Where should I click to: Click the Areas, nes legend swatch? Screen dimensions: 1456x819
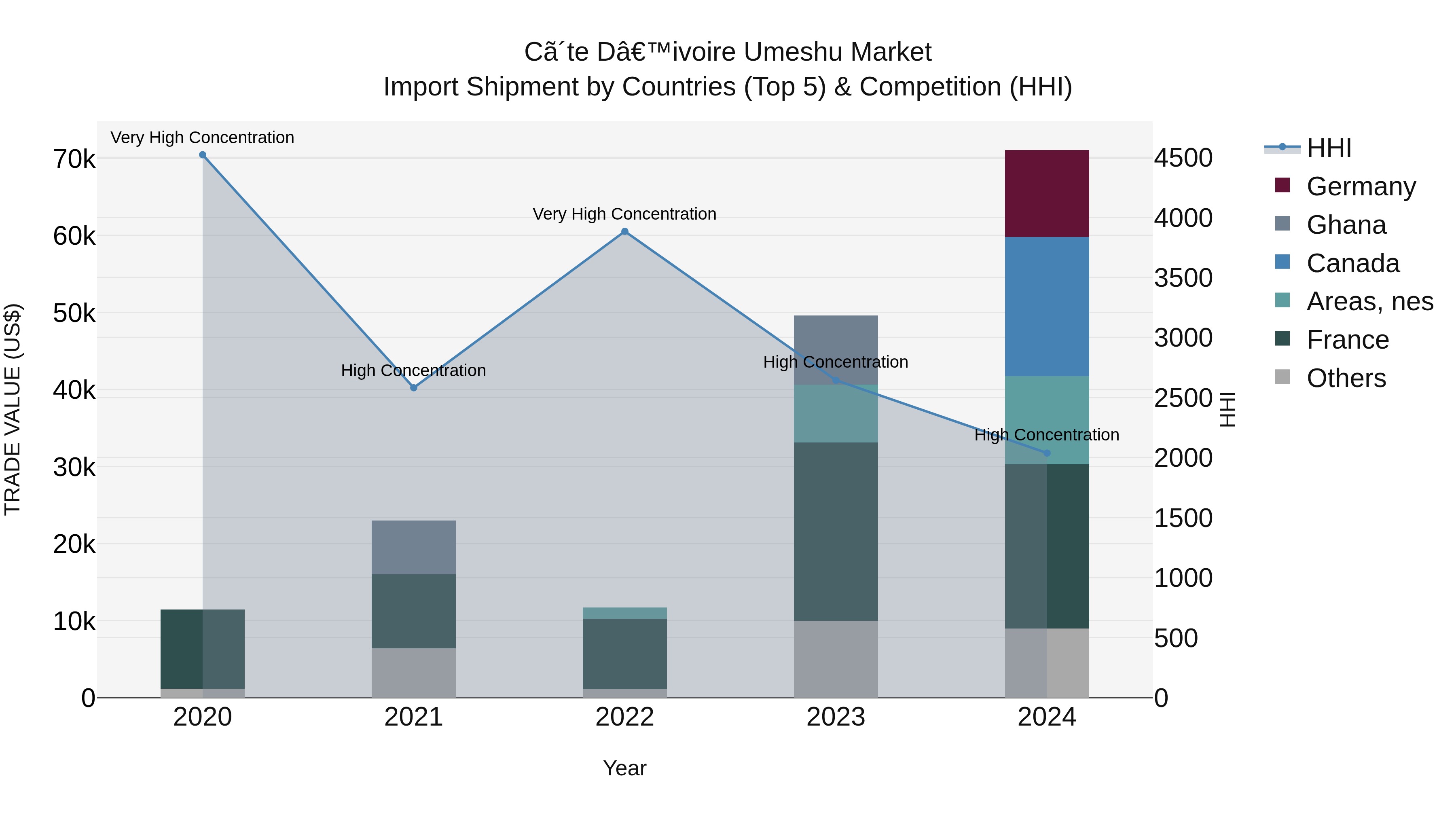1282,300
